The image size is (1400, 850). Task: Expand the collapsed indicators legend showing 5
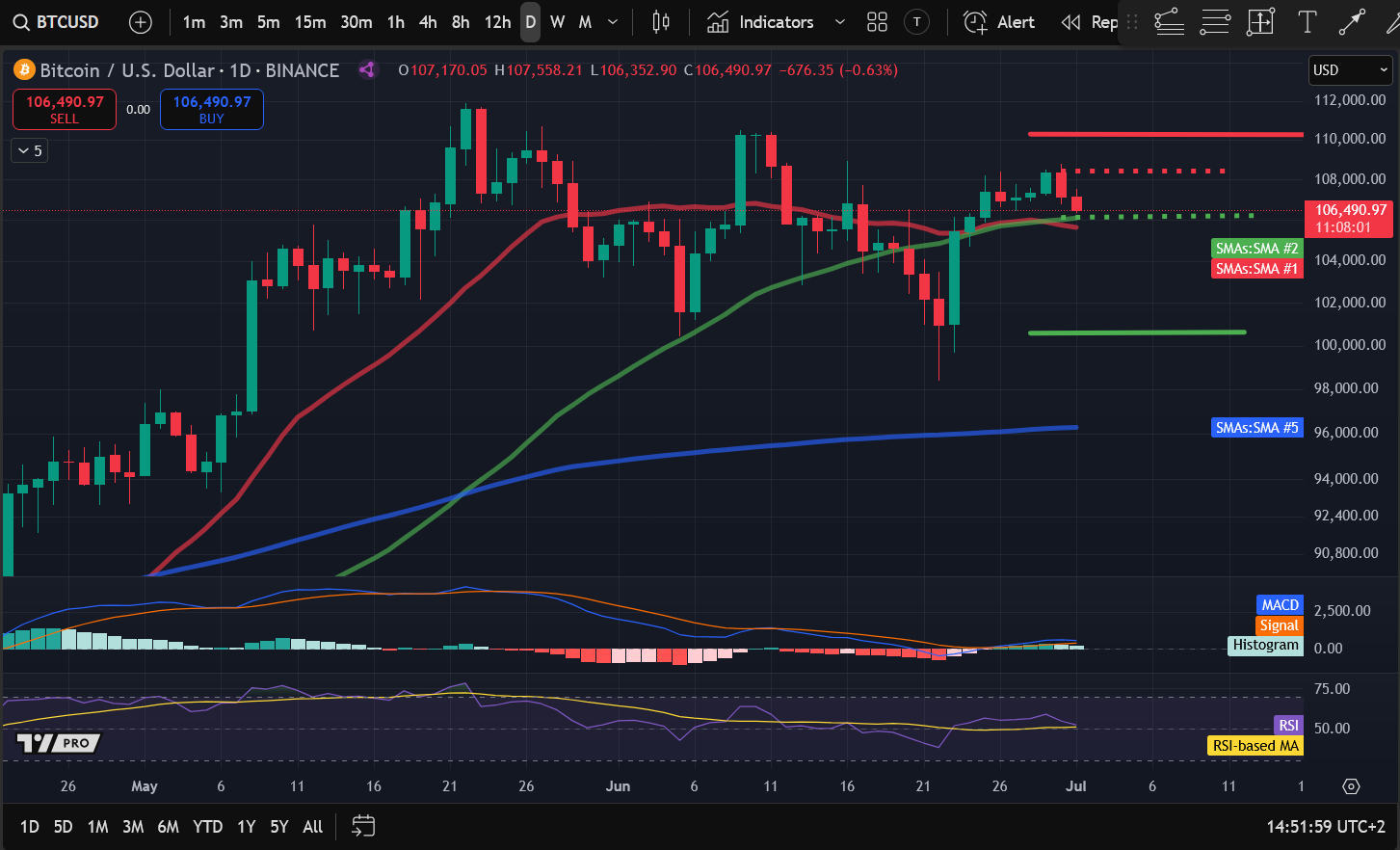tap(30, 150)
